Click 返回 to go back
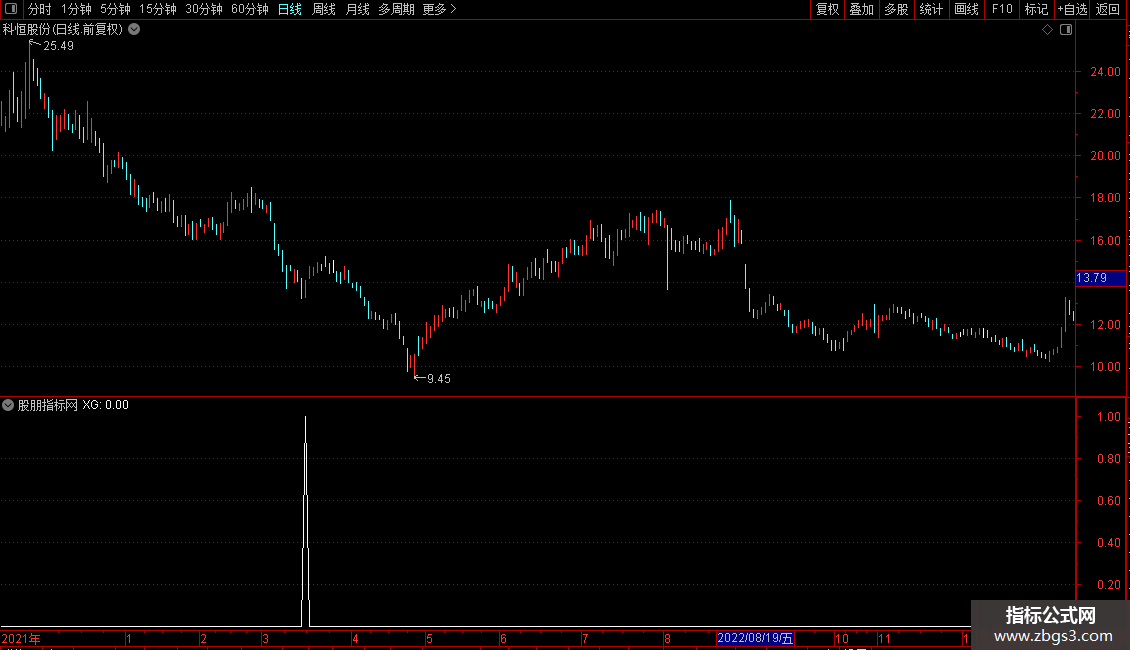Image resolution: width=1130 pixels, height=650 pixels. coord(1108,9)
